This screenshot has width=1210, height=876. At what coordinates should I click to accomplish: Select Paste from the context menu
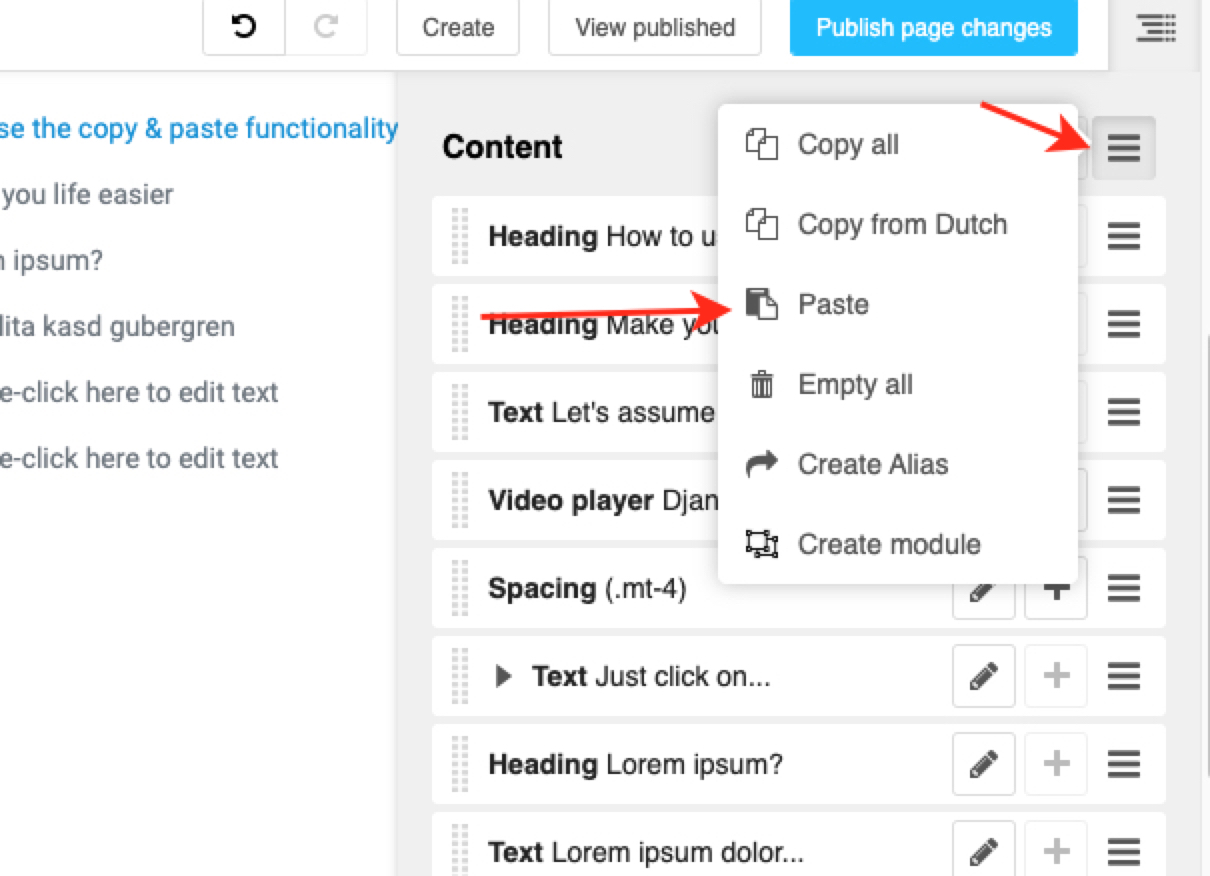click(833, 304)
